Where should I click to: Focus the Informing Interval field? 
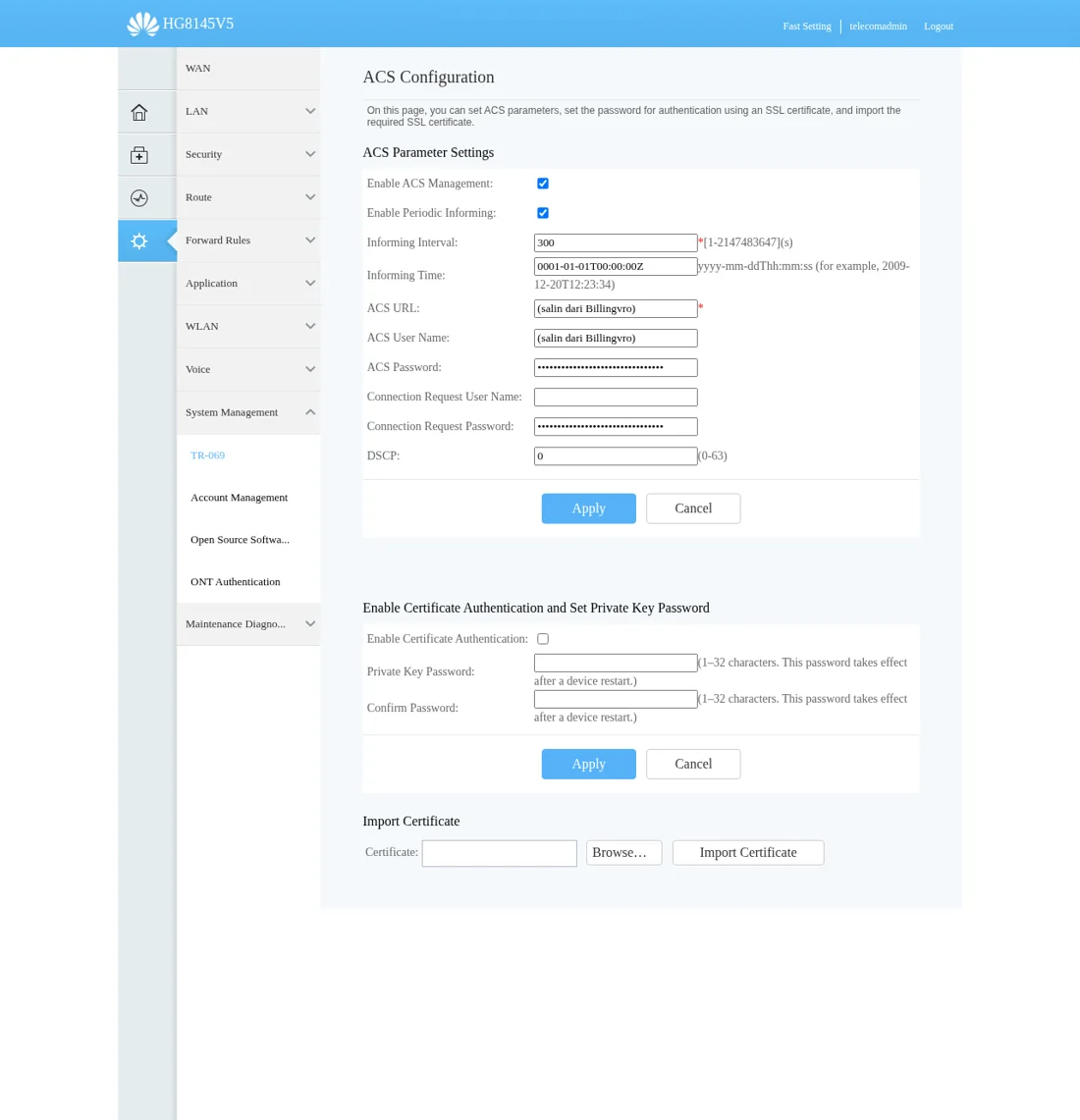[616, 242]
